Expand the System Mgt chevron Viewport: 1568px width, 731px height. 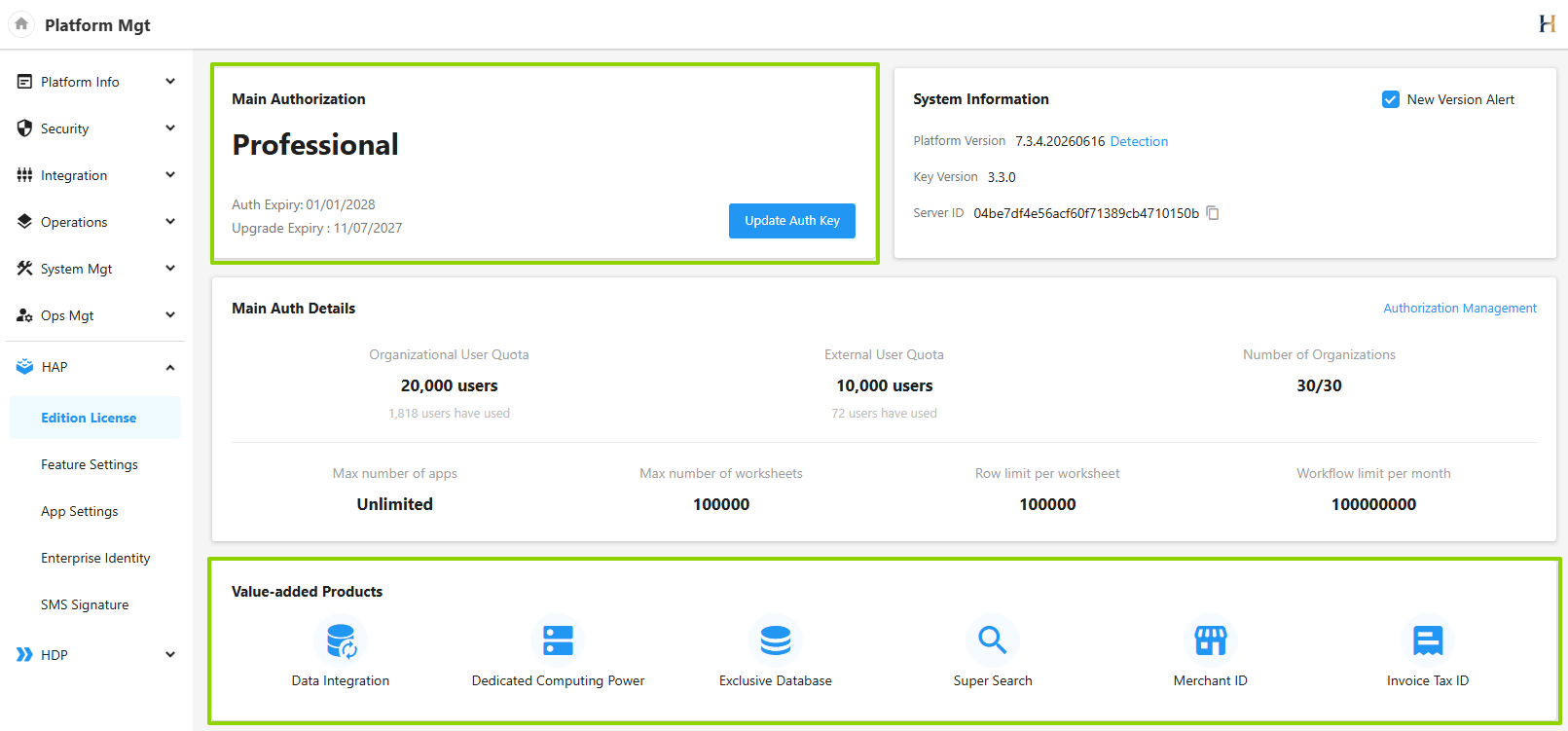[x=170, y=269]
